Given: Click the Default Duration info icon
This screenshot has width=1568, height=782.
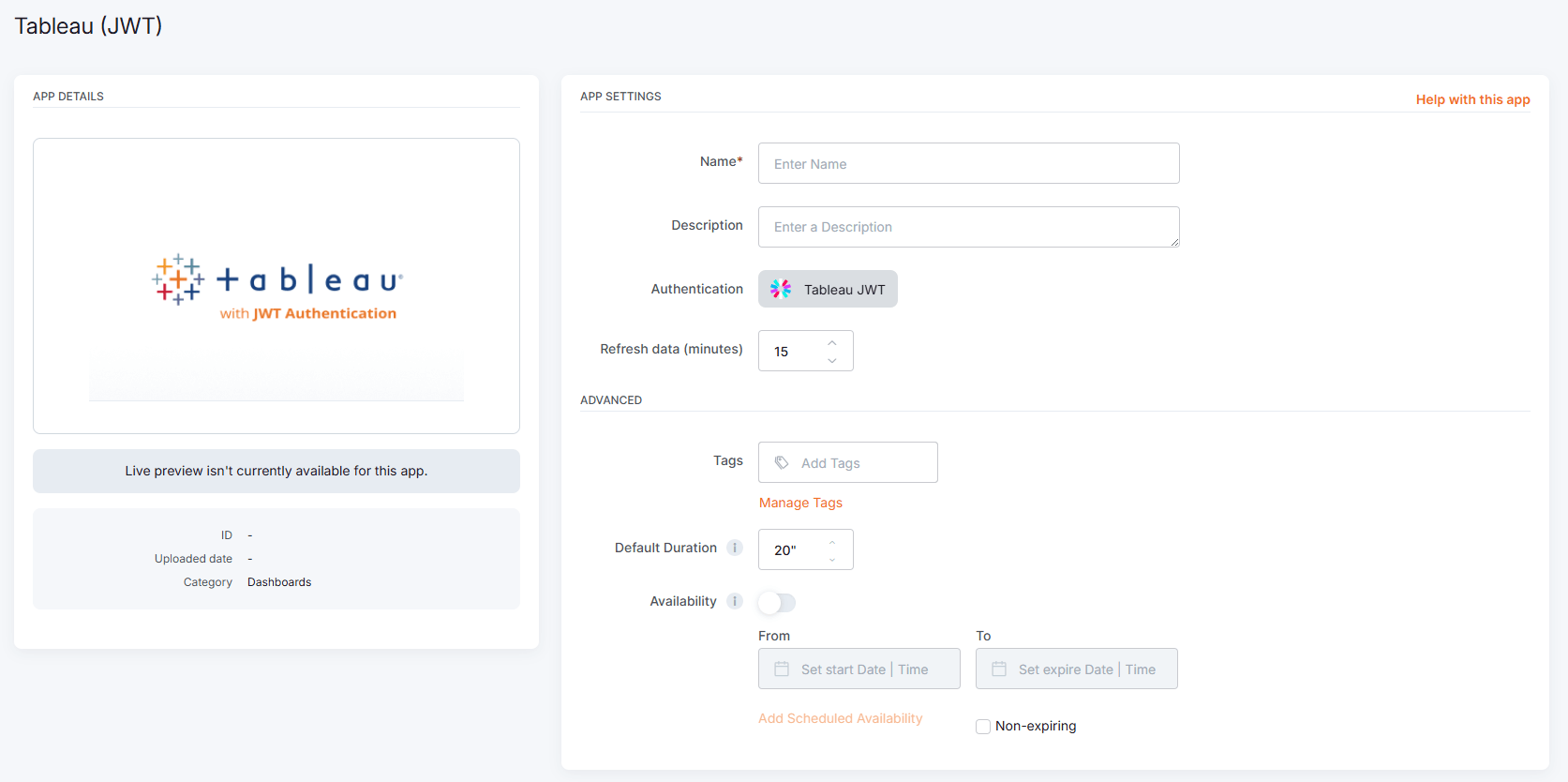Looking at the screenshot, I should [735, 548].
